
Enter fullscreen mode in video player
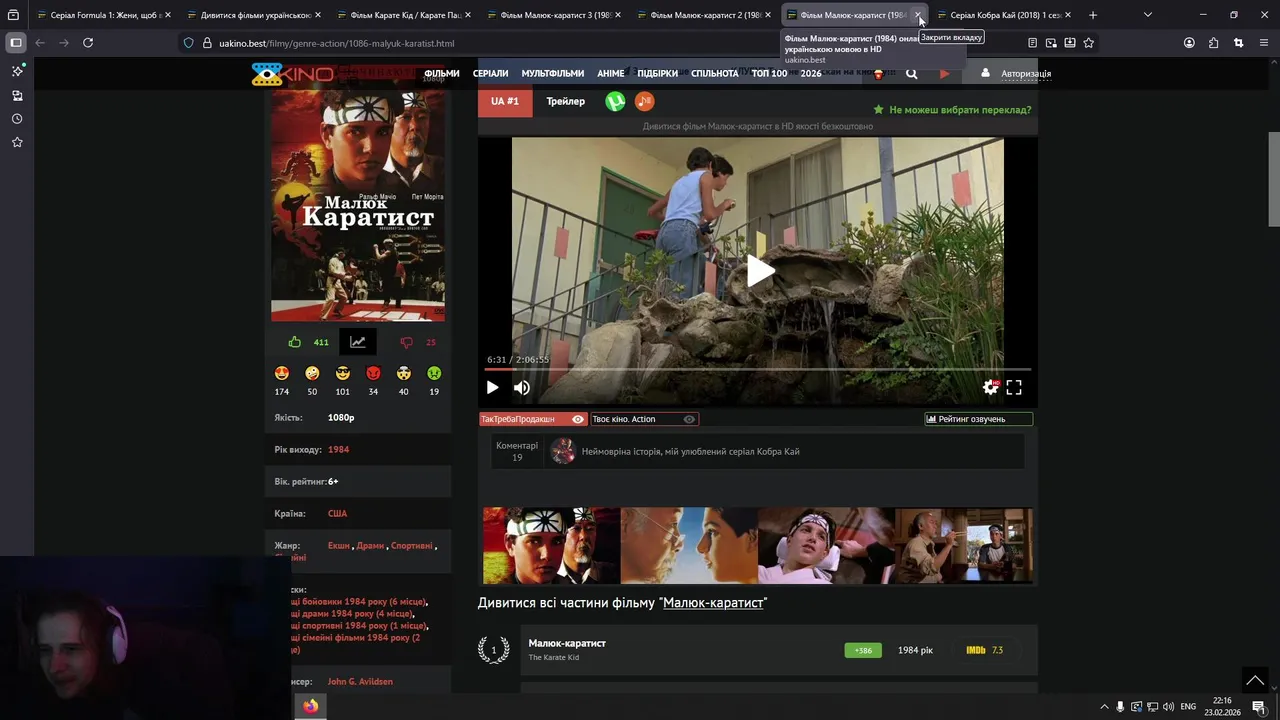[1014, 387]
